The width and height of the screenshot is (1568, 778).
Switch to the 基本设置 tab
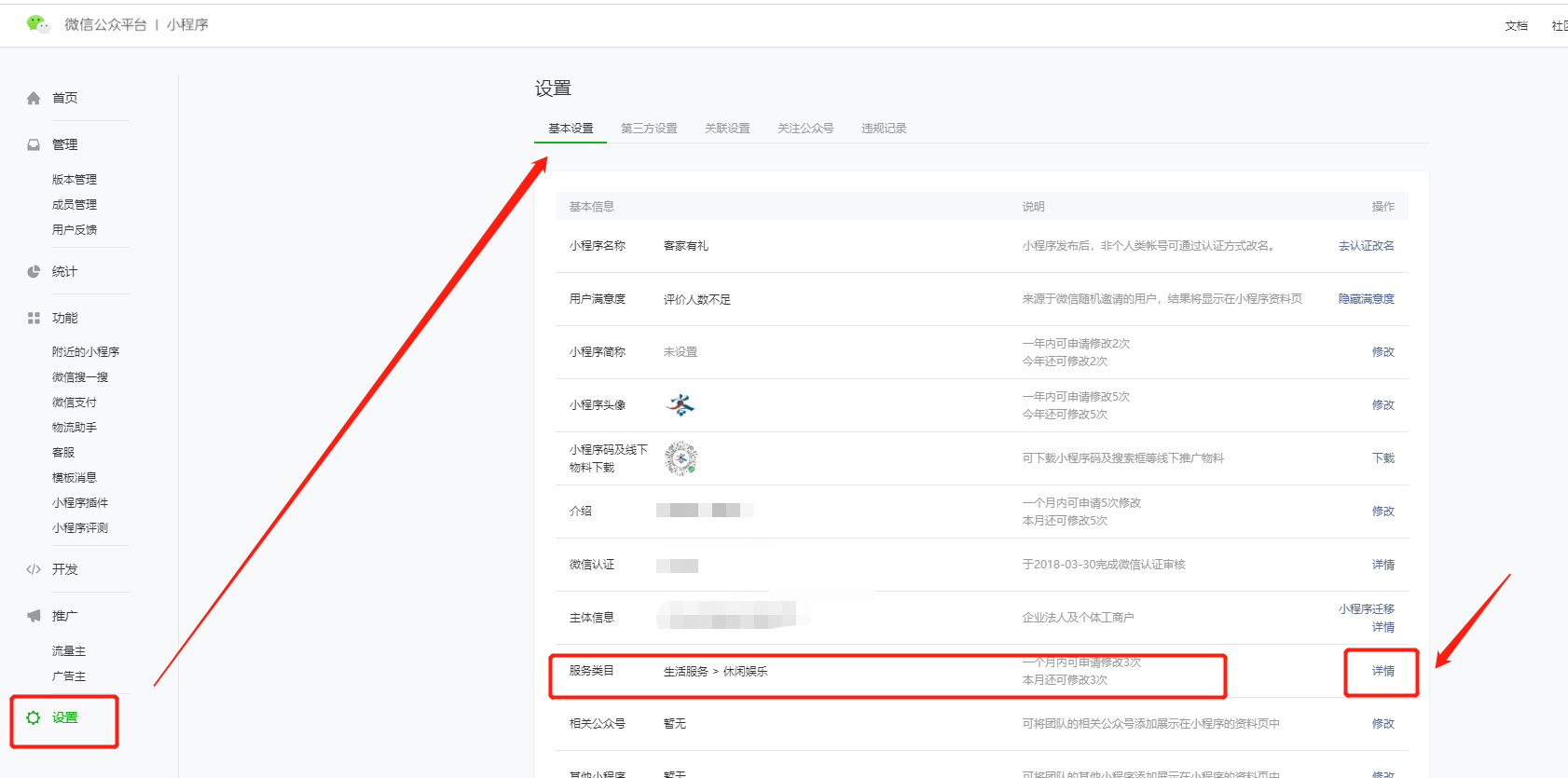click(571, 128)
